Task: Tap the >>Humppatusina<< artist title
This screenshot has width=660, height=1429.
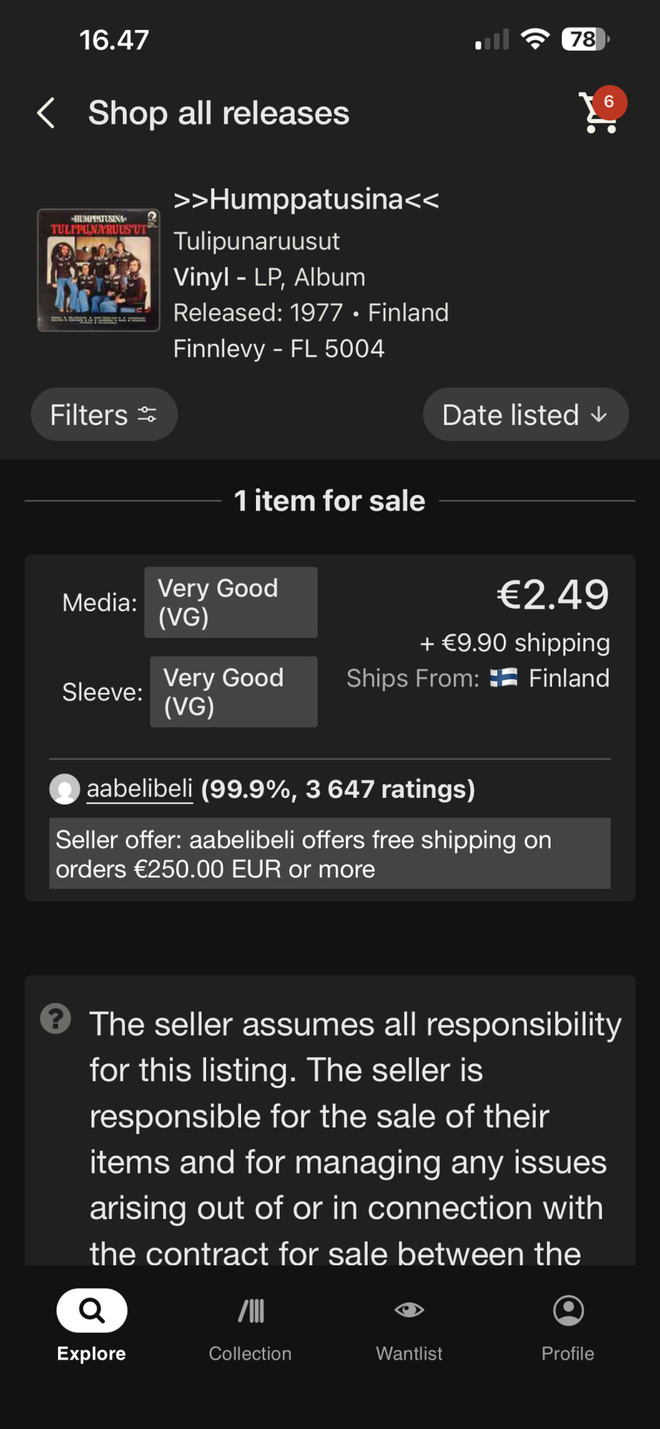Action: coord(306,199)
